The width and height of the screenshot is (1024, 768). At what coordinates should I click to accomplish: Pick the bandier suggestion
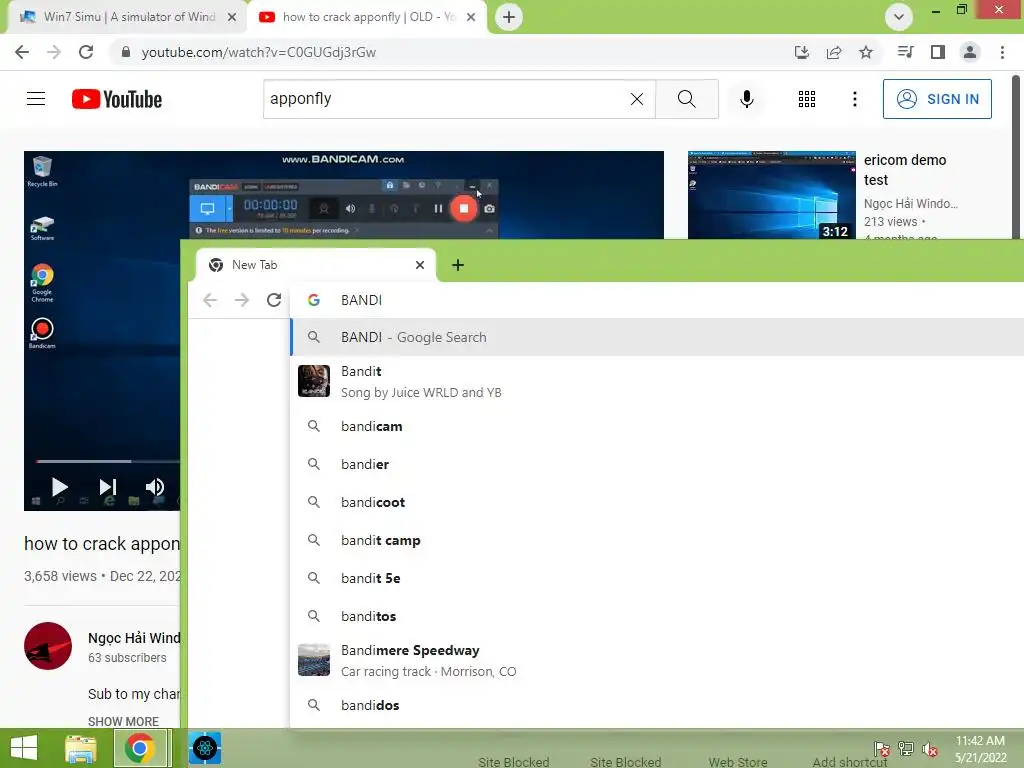(x=657, y=464)
